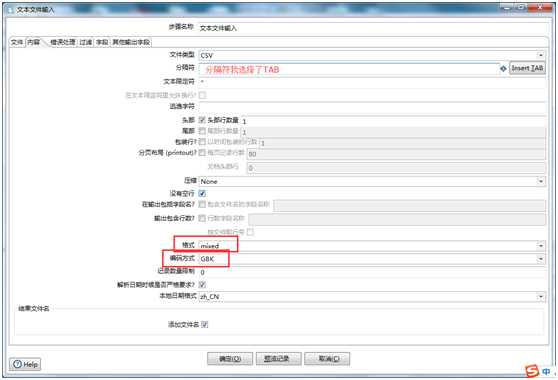Viewport: 558px width, 380px height.
Task: Open the Help button
Action: (25, 364)
